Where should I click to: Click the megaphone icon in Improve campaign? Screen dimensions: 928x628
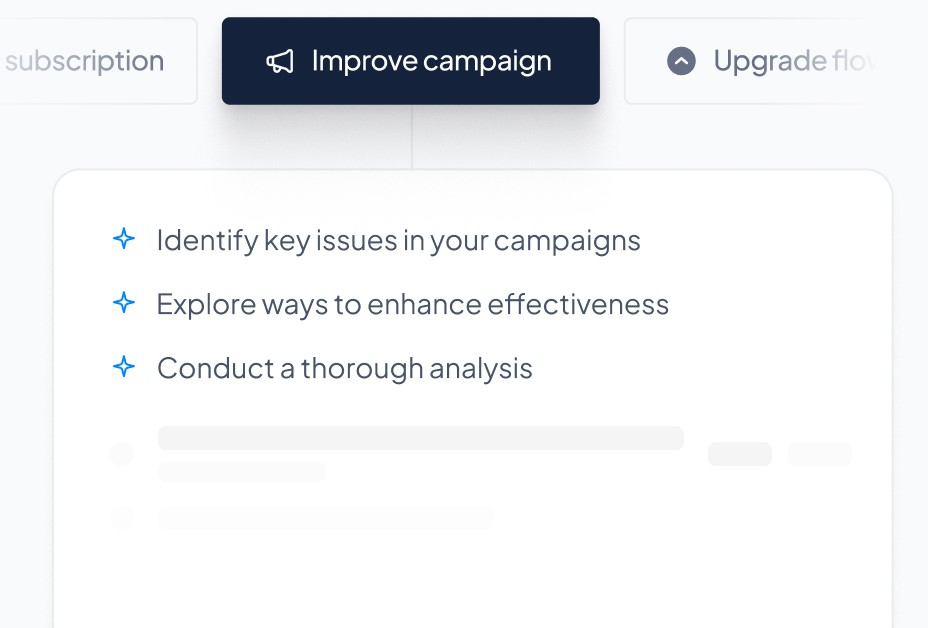[x=280, y=61]
